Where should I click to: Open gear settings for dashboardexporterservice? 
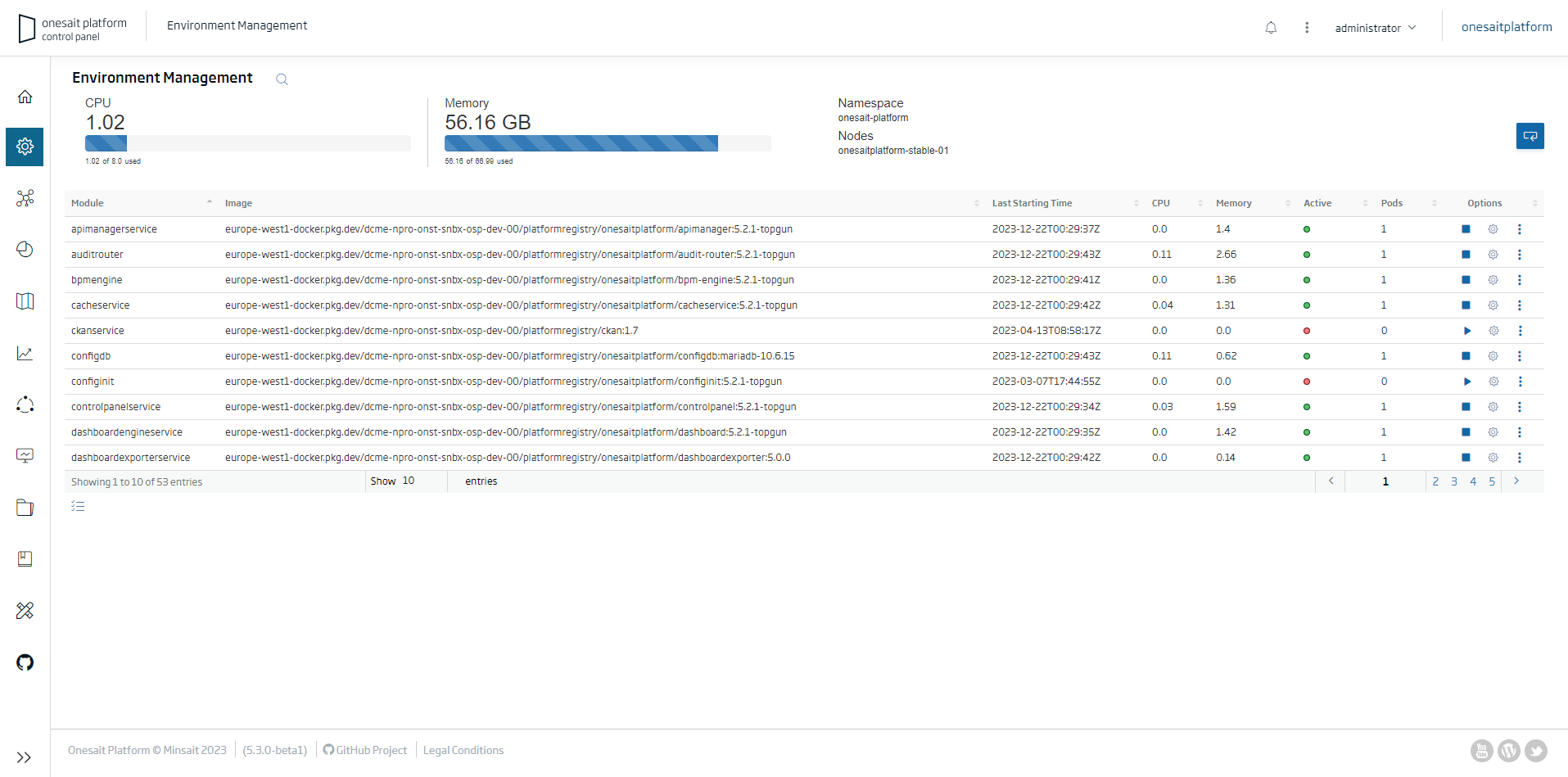[1493, 458]
